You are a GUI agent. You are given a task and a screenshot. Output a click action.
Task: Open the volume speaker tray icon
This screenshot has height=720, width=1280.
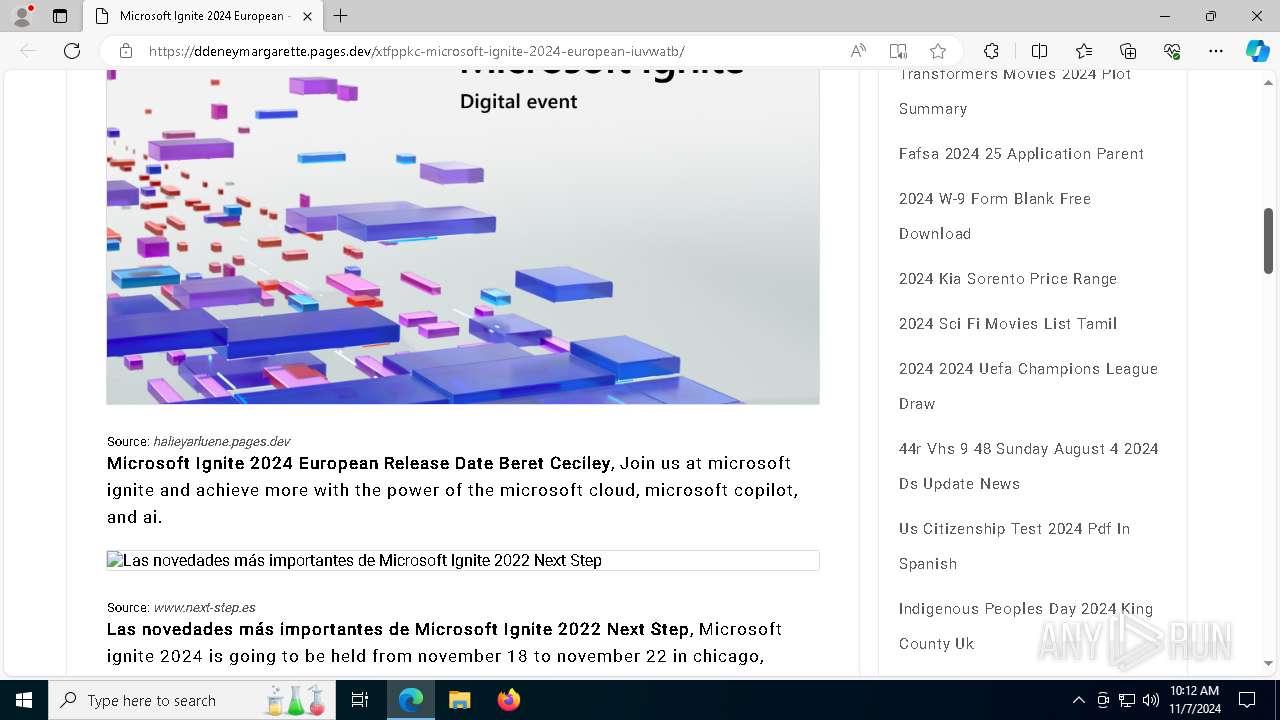1151,700
